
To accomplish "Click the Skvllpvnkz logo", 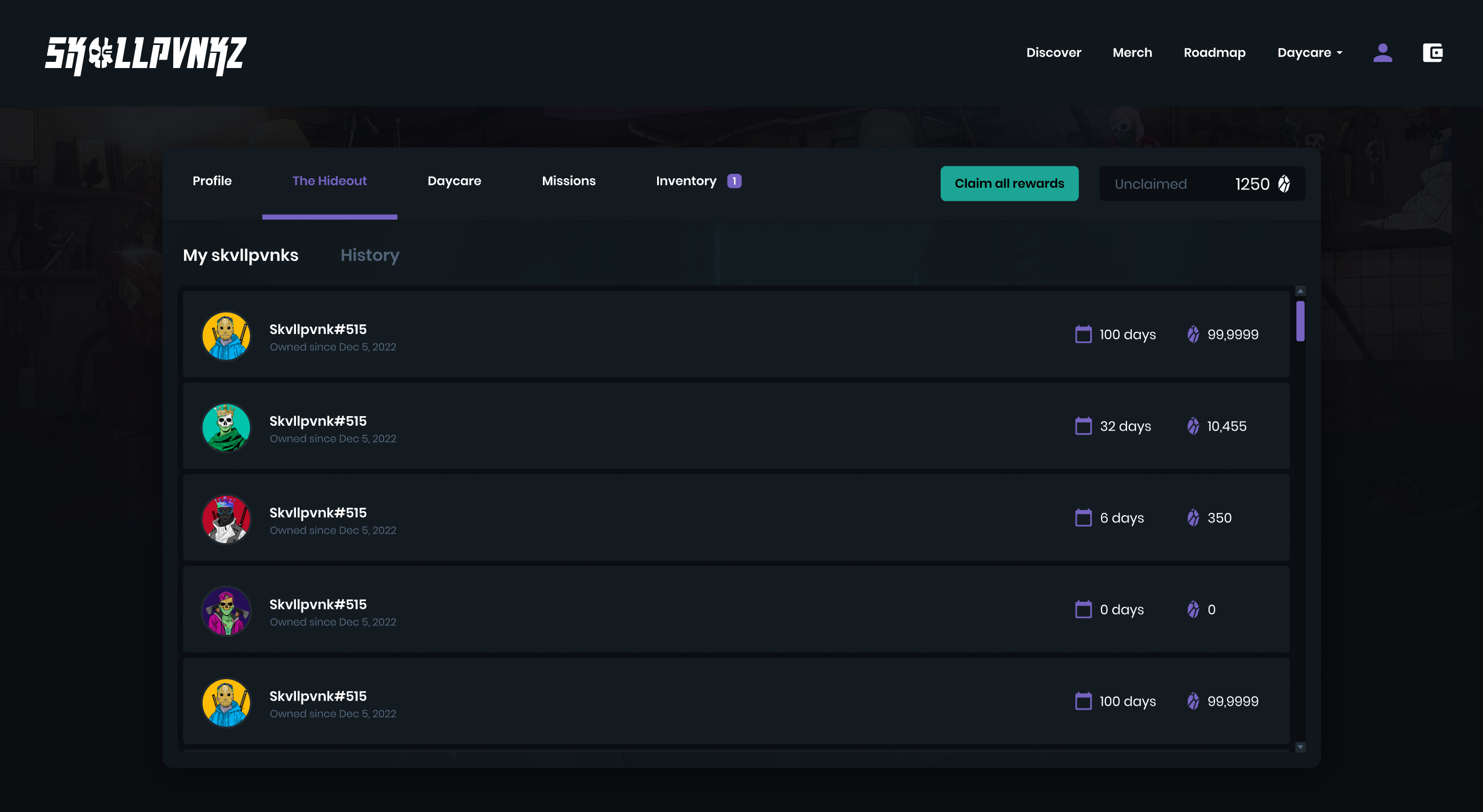I will [146, 55].
